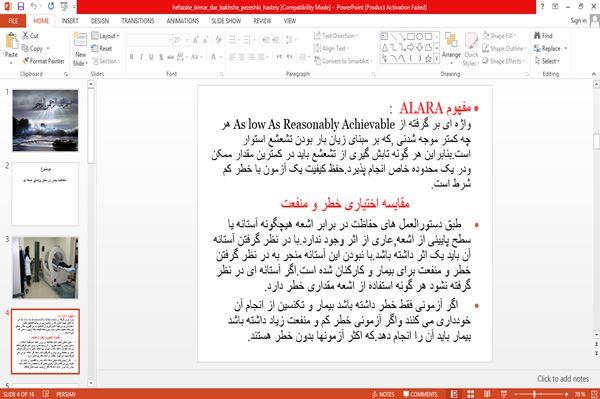Image resolution: width=600 pixels, height=399 pixels.
Task: Open PowerPoint Help question mark
Action: pos(542,7)
